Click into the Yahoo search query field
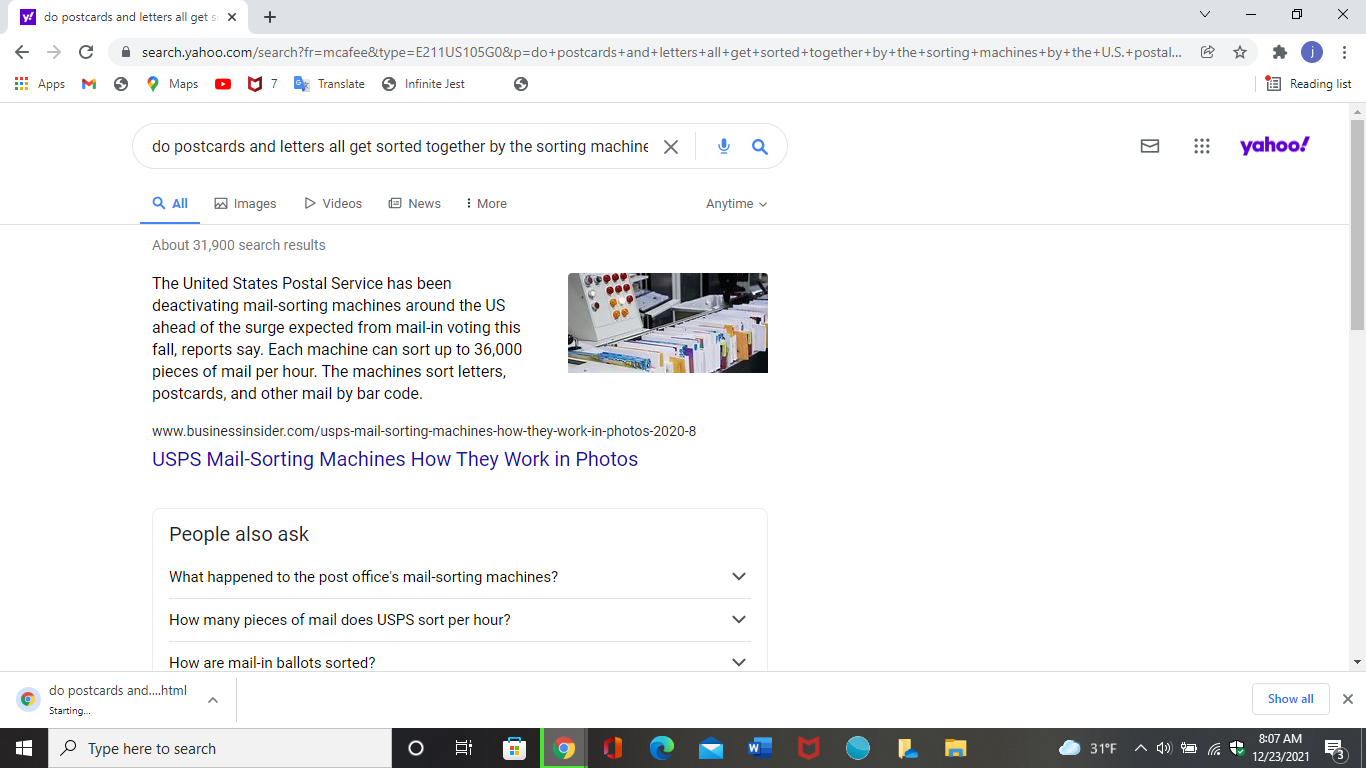1366x768 pixels. (400, 147)
